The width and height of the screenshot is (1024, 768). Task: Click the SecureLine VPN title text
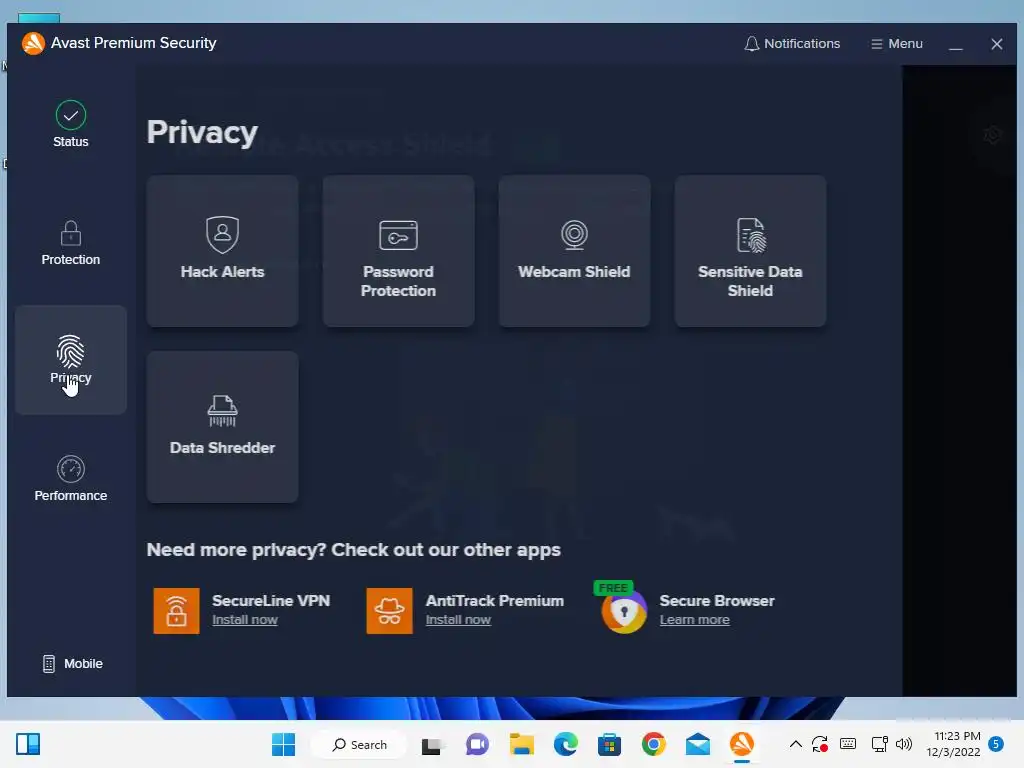pos(271,601)
